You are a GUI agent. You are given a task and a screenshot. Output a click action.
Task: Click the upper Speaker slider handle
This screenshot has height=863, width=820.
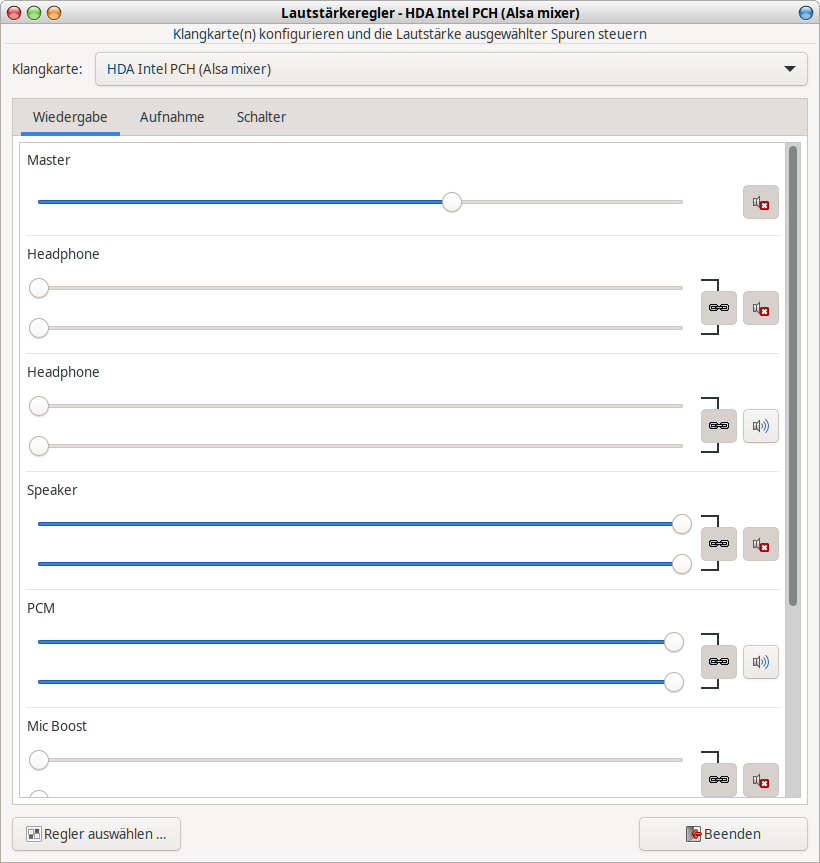pos(682,524)
